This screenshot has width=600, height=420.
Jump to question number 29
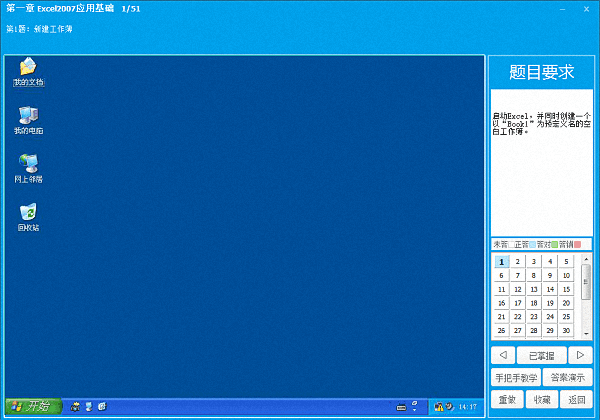(550, 330)
